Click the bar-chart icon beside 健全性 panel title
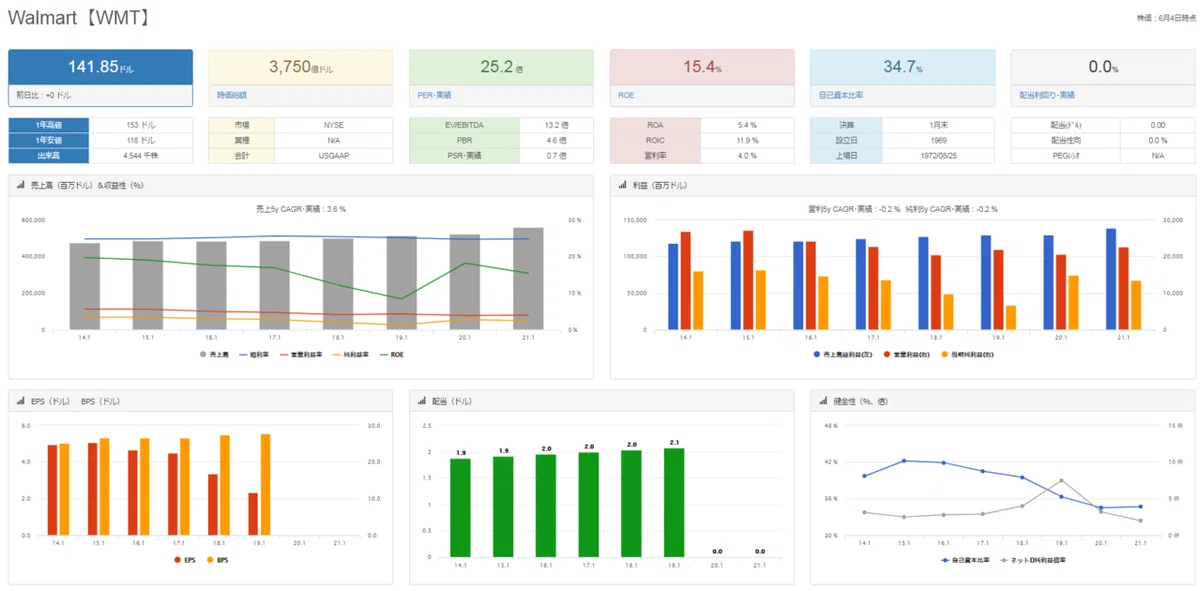The height and width of the screenshot is (591, 1200). coord(823,400)
